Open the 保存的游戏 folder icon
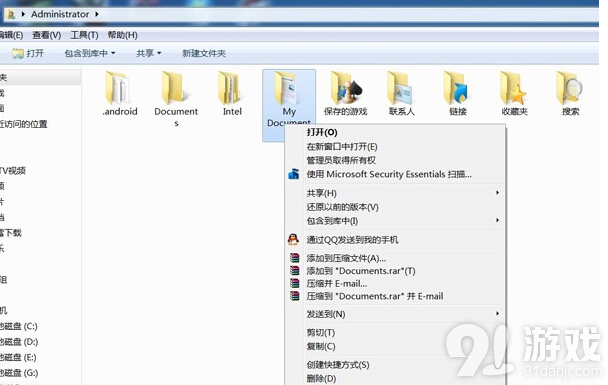 click(345, 88)
